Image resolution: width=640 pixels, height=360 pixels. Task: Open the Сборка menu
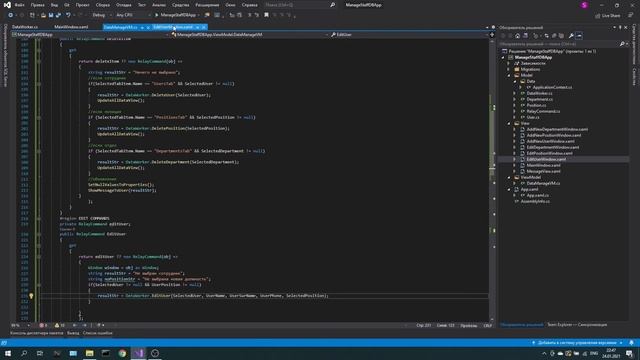(102, 5)
